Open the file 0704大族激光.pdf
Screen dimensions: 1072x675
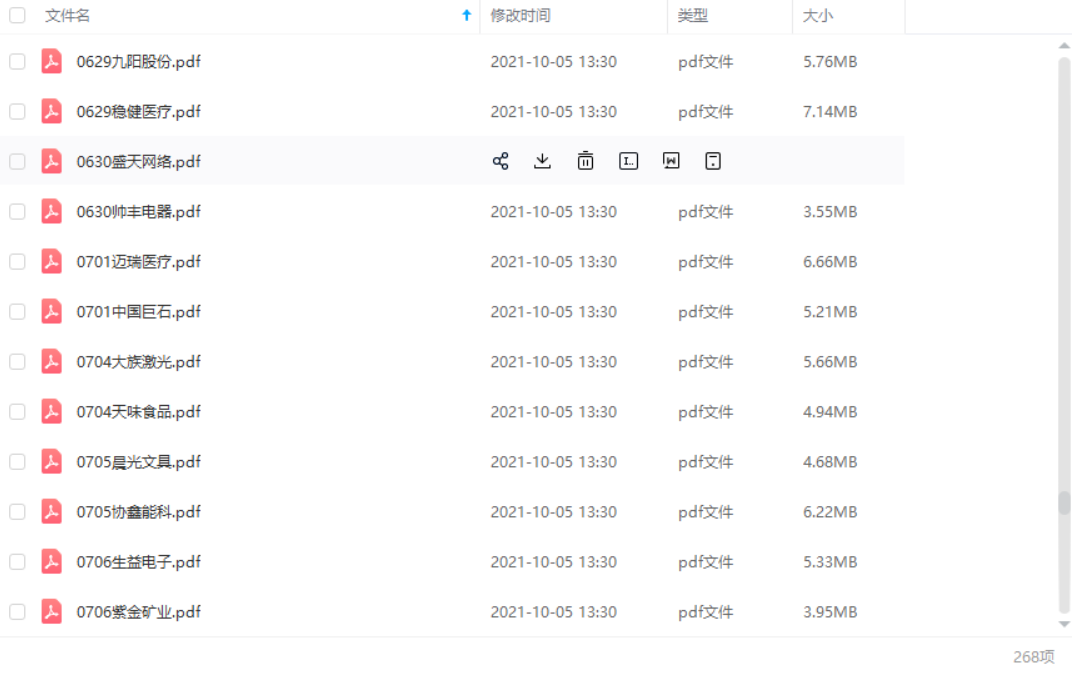(x=139, y=362)
